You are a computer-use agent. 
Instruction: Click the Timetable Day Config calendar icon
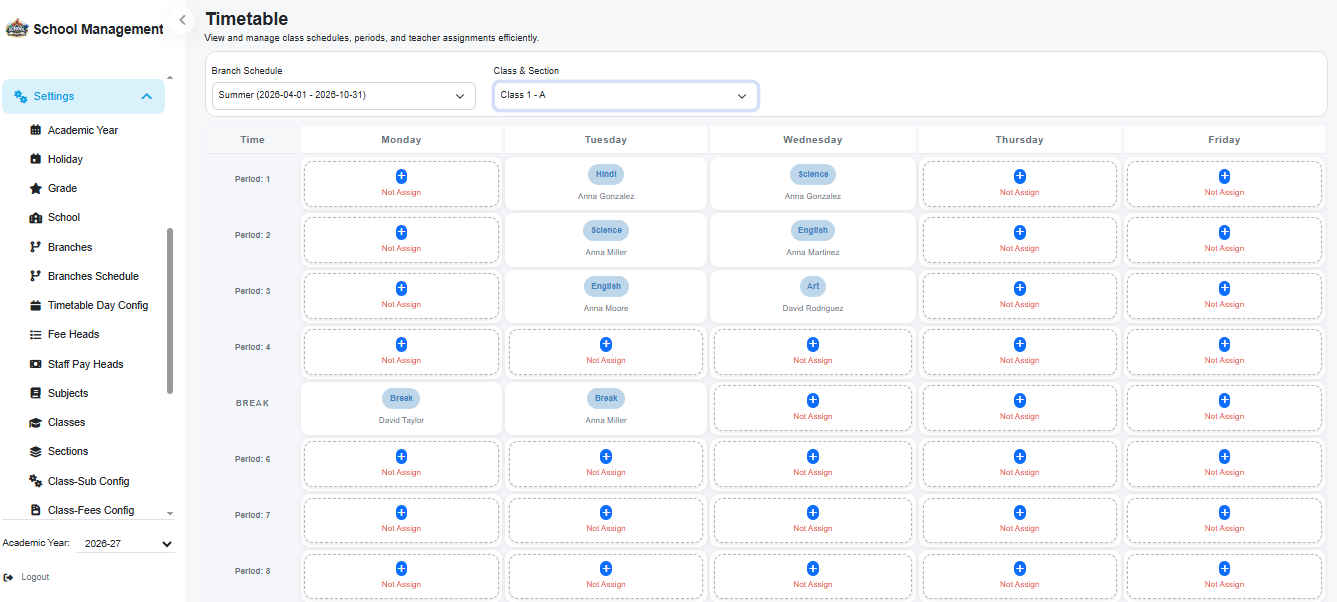[36, 305]
